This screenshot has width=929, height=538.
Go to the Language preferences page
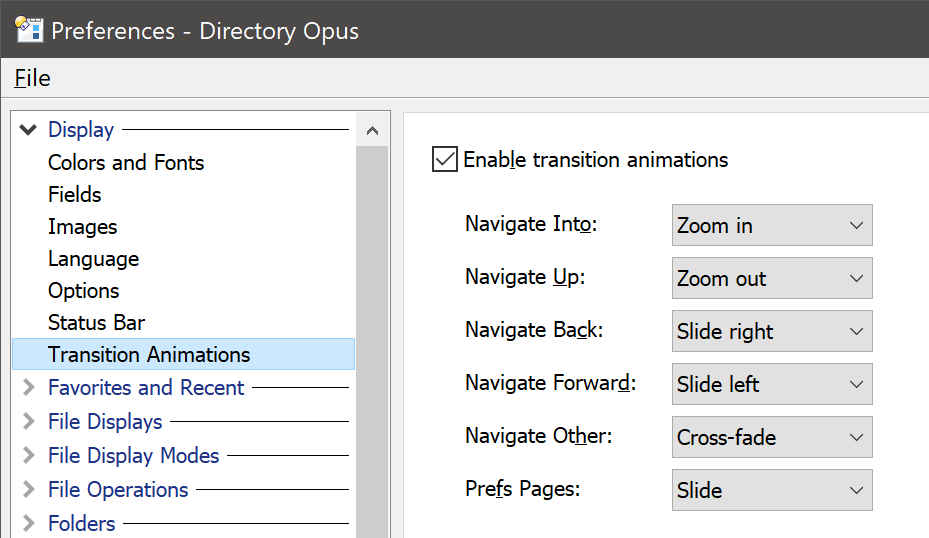tap(94, 260)
